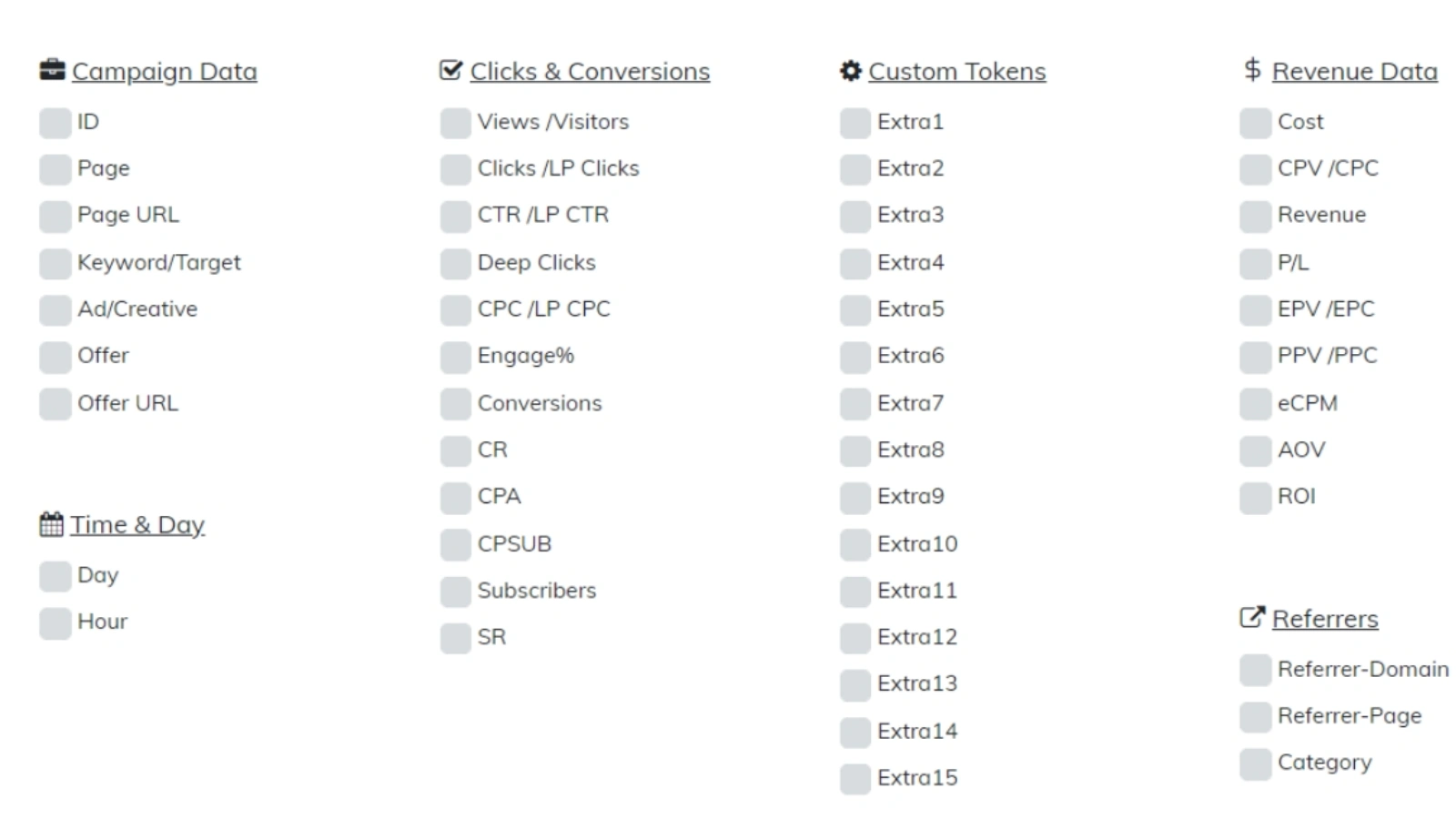Click the gear icon beside Custom Tokens
The width and height of the screenshot is (1456, 819).
pos(850,71)
